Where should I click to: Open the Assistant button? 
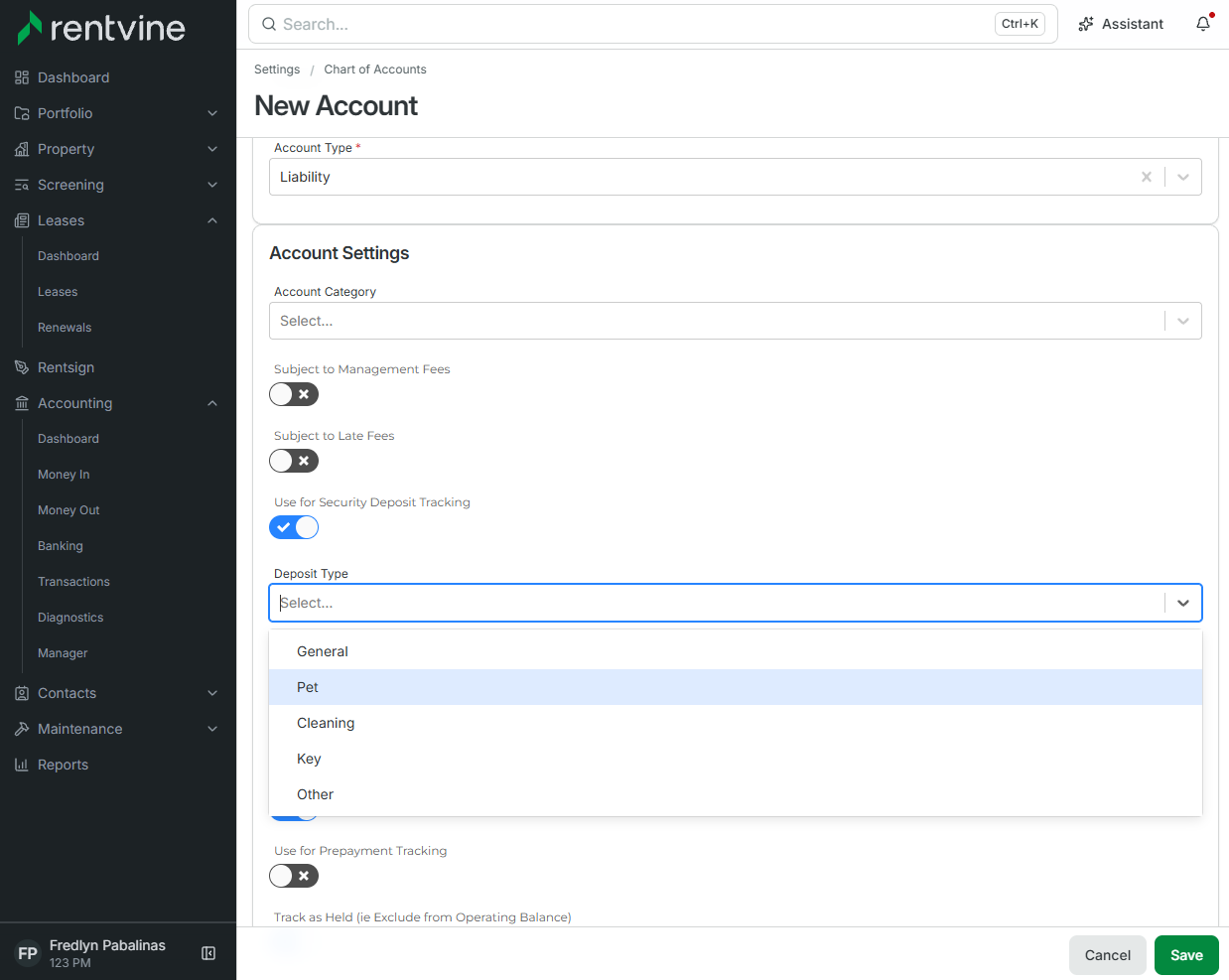point(1121,24)
